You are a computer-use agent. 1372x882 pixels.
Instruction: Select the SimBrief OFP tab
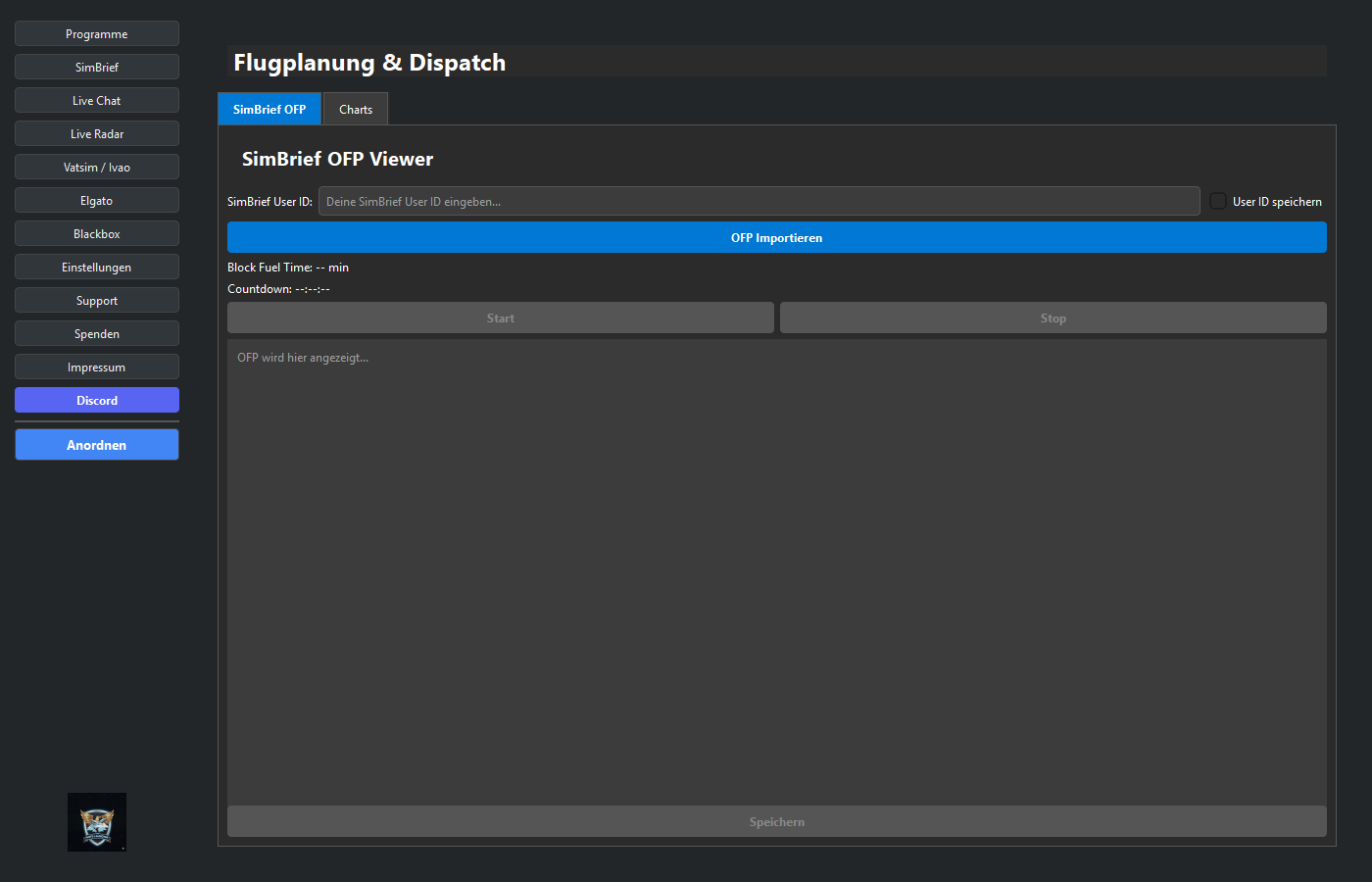coord(269,109)
